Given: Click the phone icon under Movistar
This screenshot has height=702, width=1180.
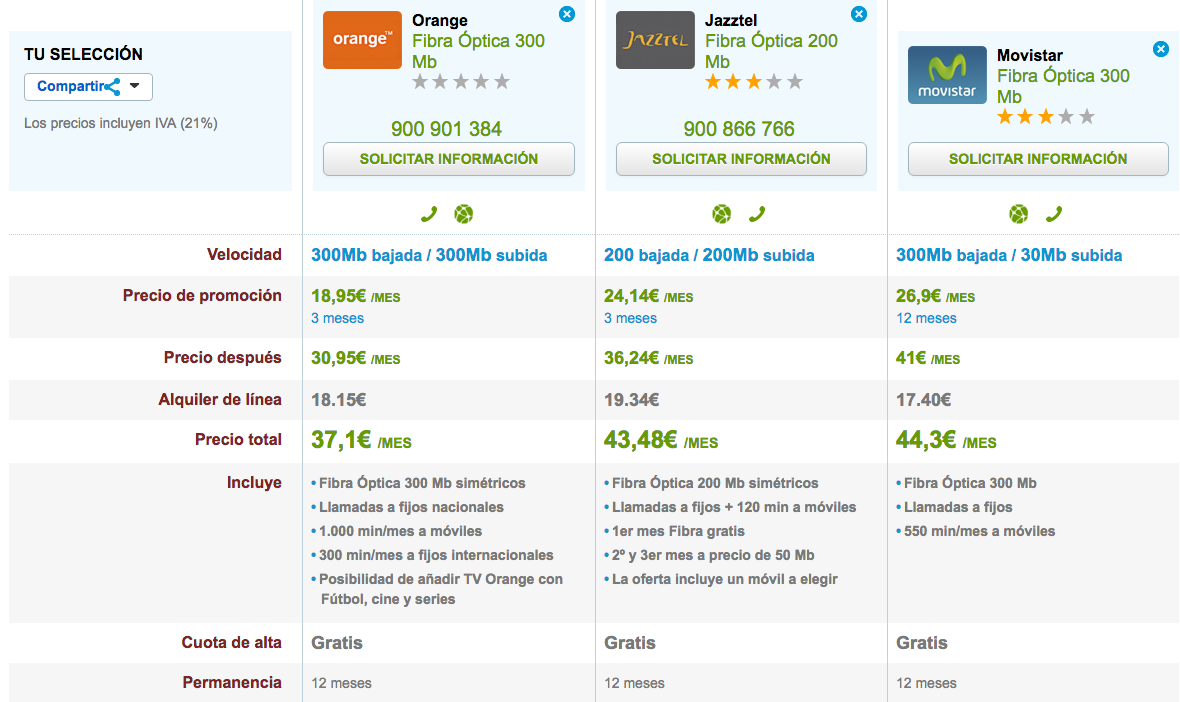Looking at the screenshot, I should click(x=1054, y=214).
